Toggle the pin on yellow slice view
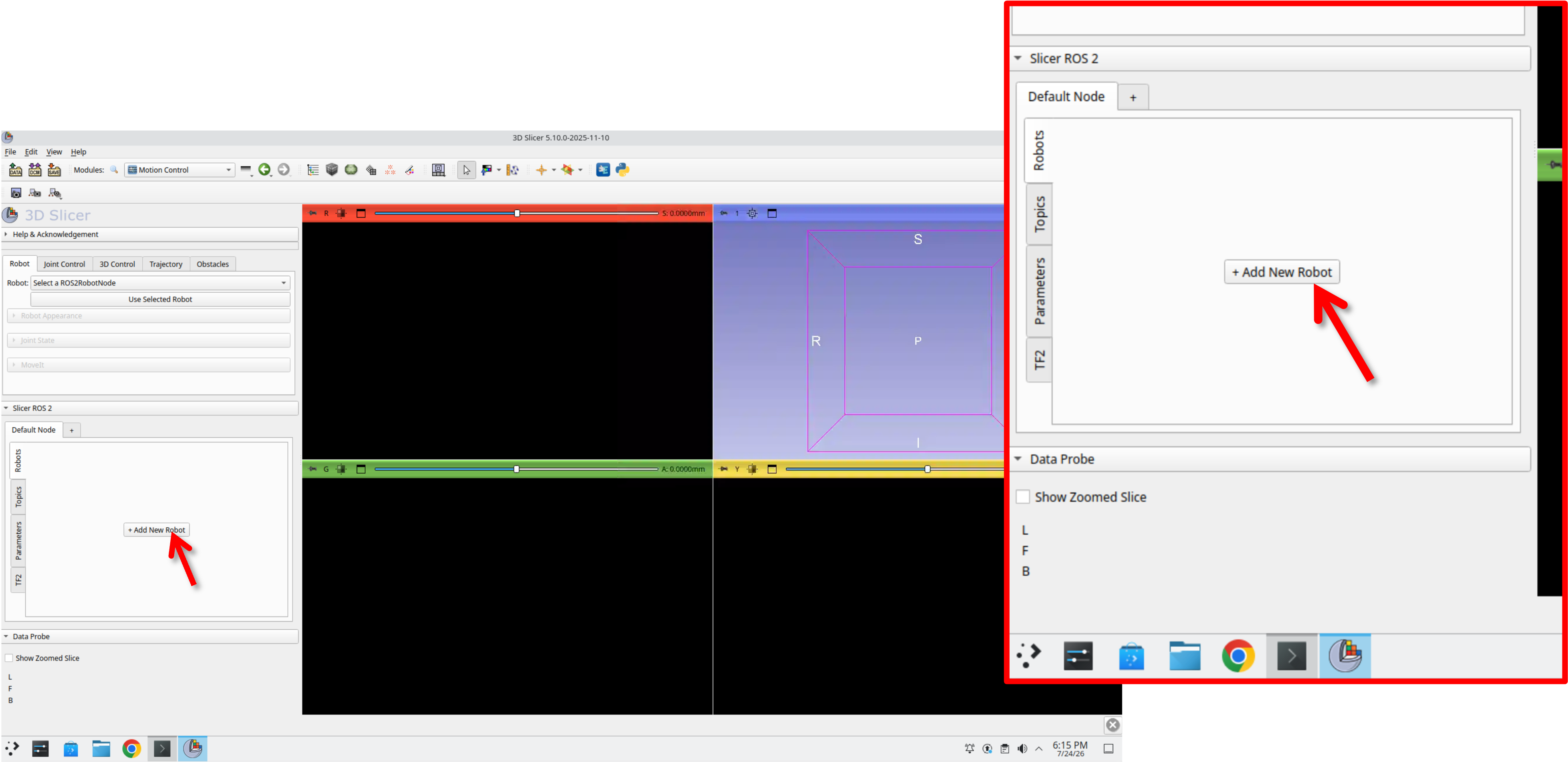The width and height of the screenshot is (1568, 762). tap(724, 469)
